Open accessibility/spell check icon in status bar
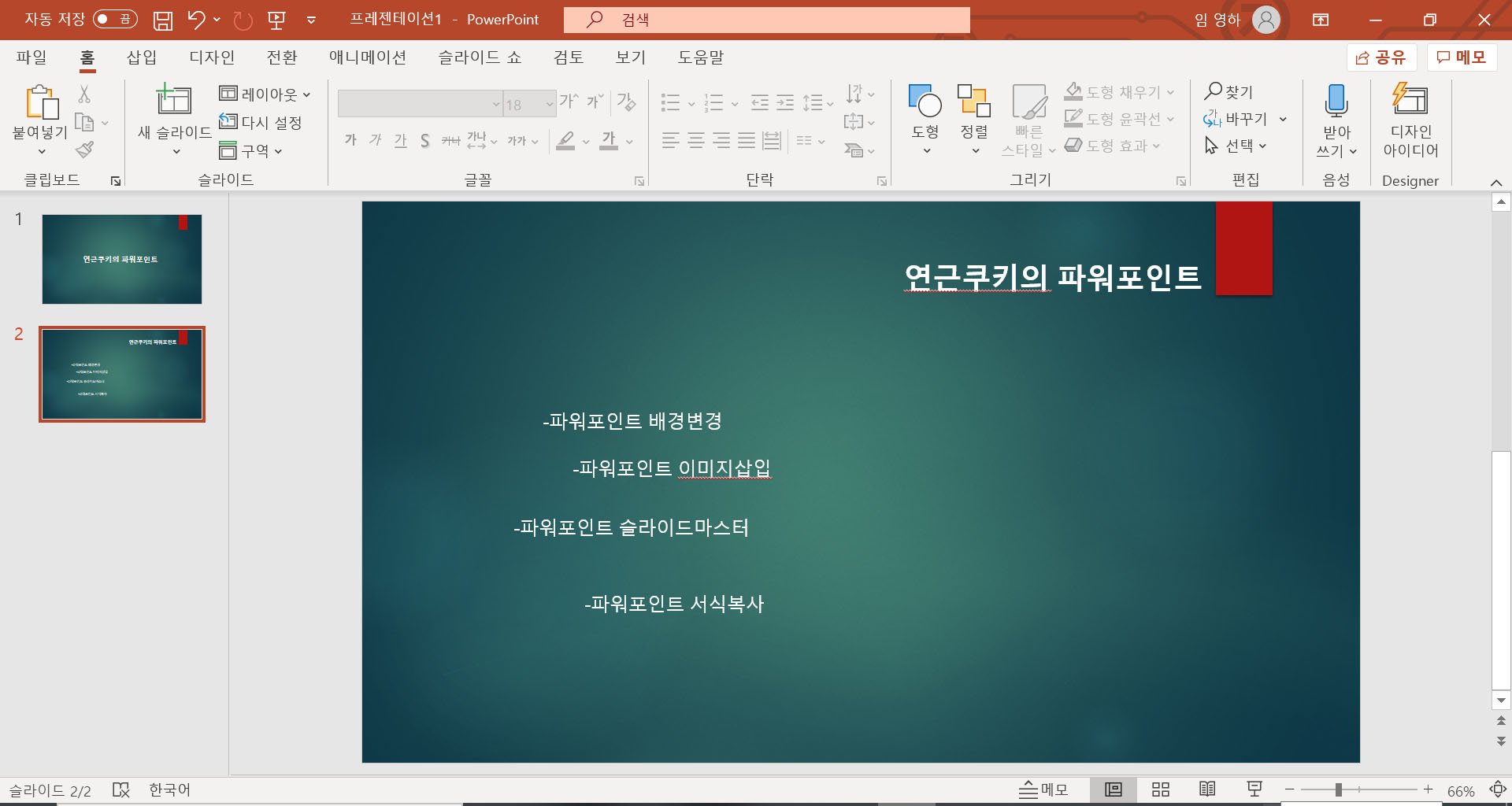 [121, 789]
